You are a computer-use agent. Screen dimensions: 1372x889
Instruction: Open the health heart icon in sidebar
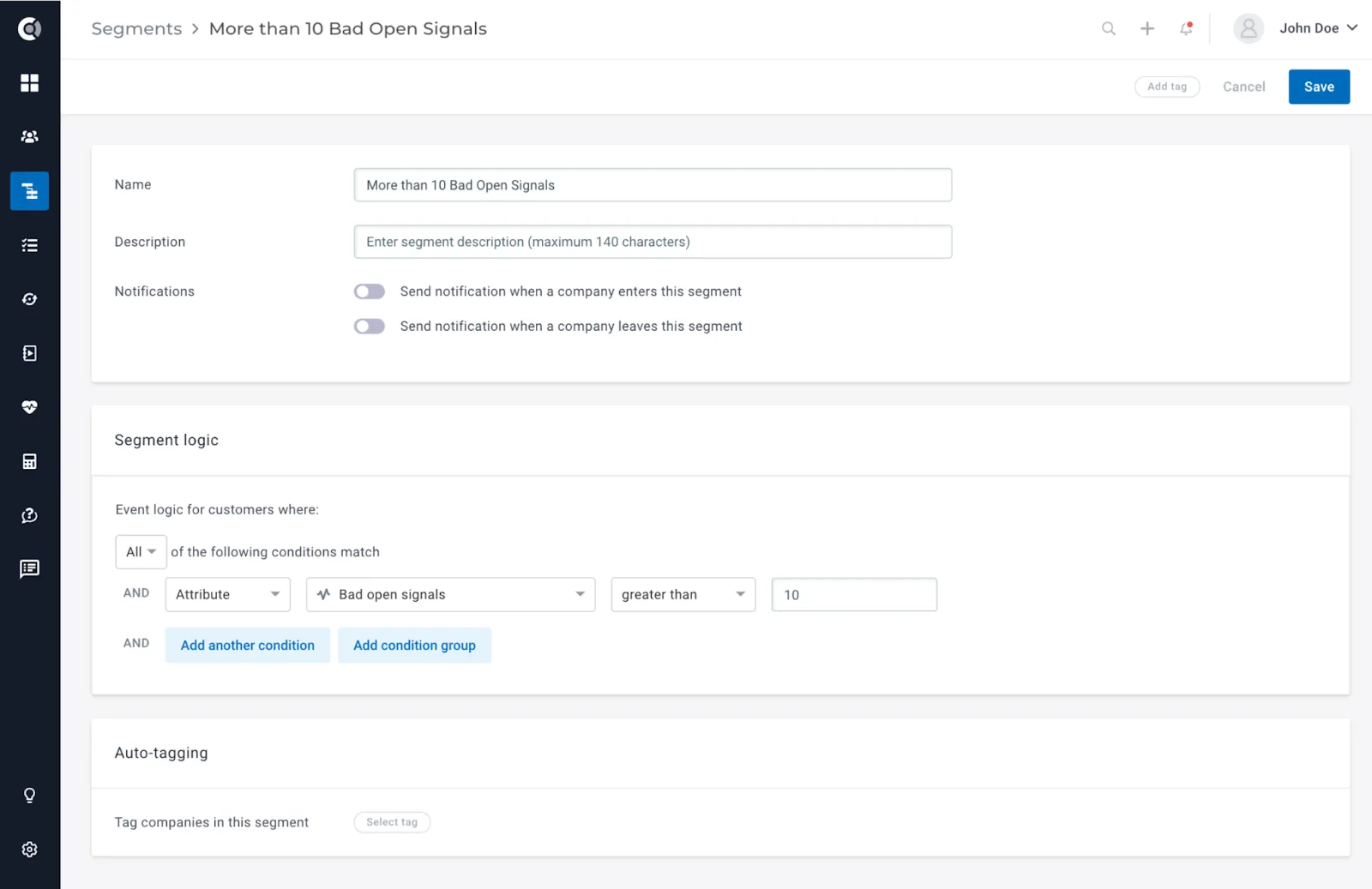pos(29,407)
